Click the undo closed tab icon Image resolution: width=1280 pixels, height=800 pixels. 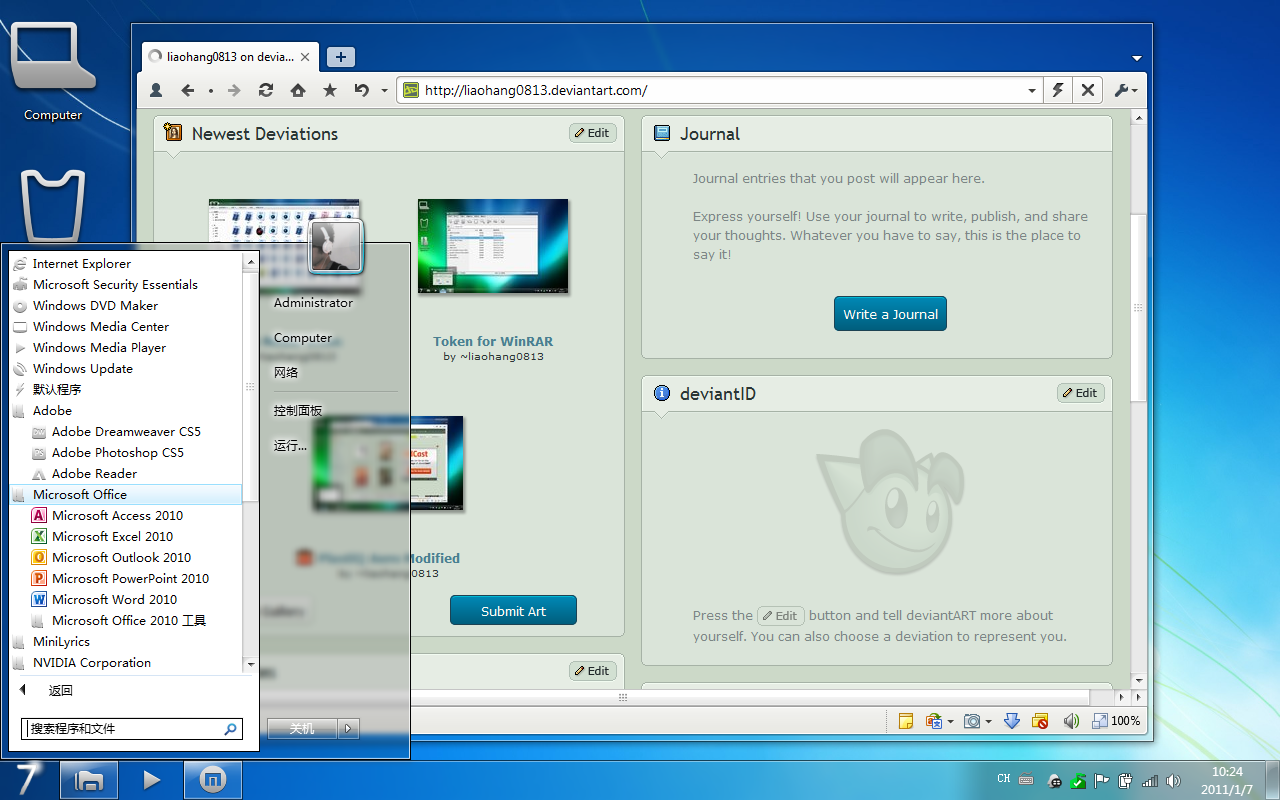point(361,90)
